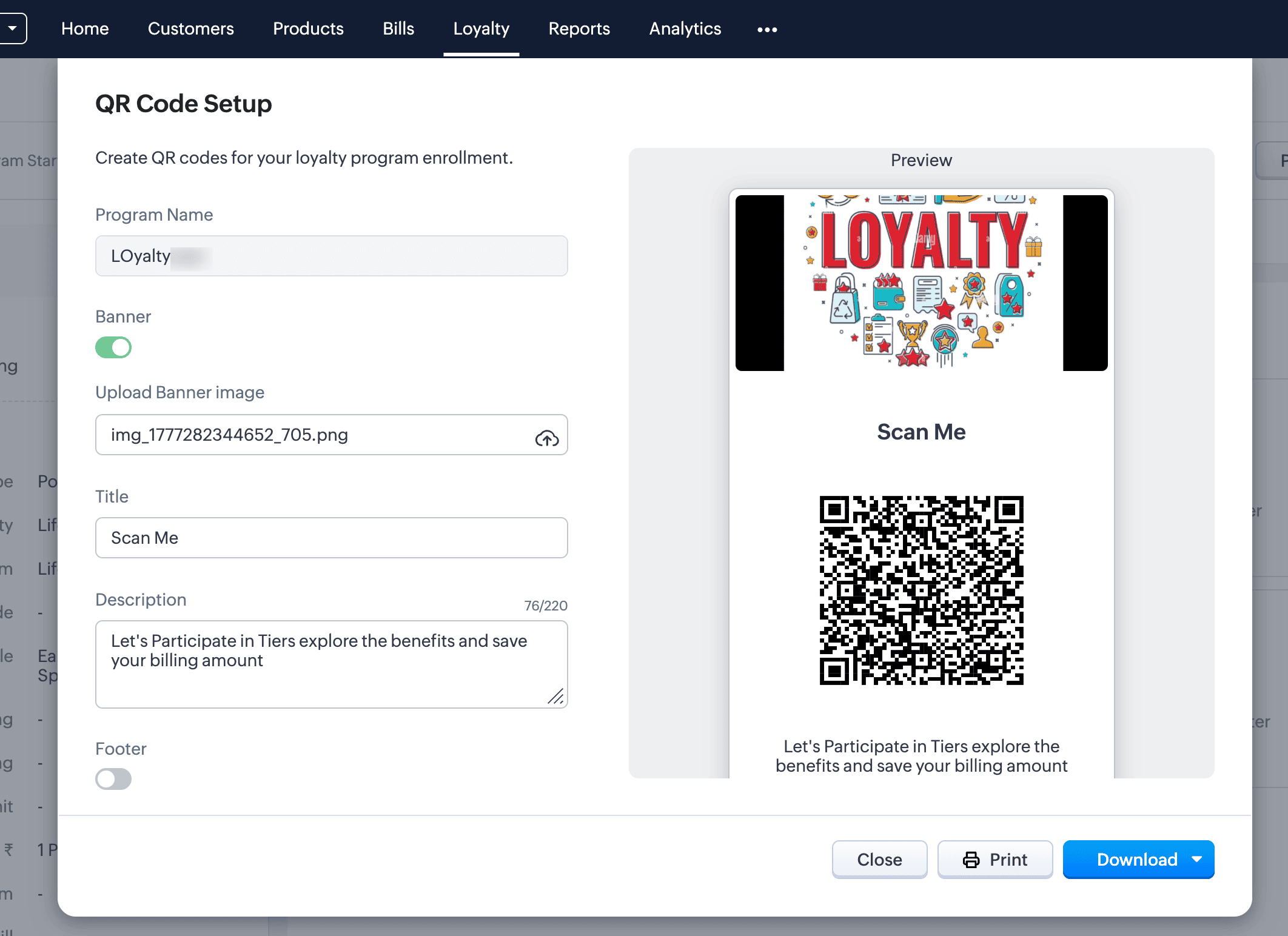Screen dimensions: 1288x936
Task: Disable the Banner toggle
Action: [113, 347]
